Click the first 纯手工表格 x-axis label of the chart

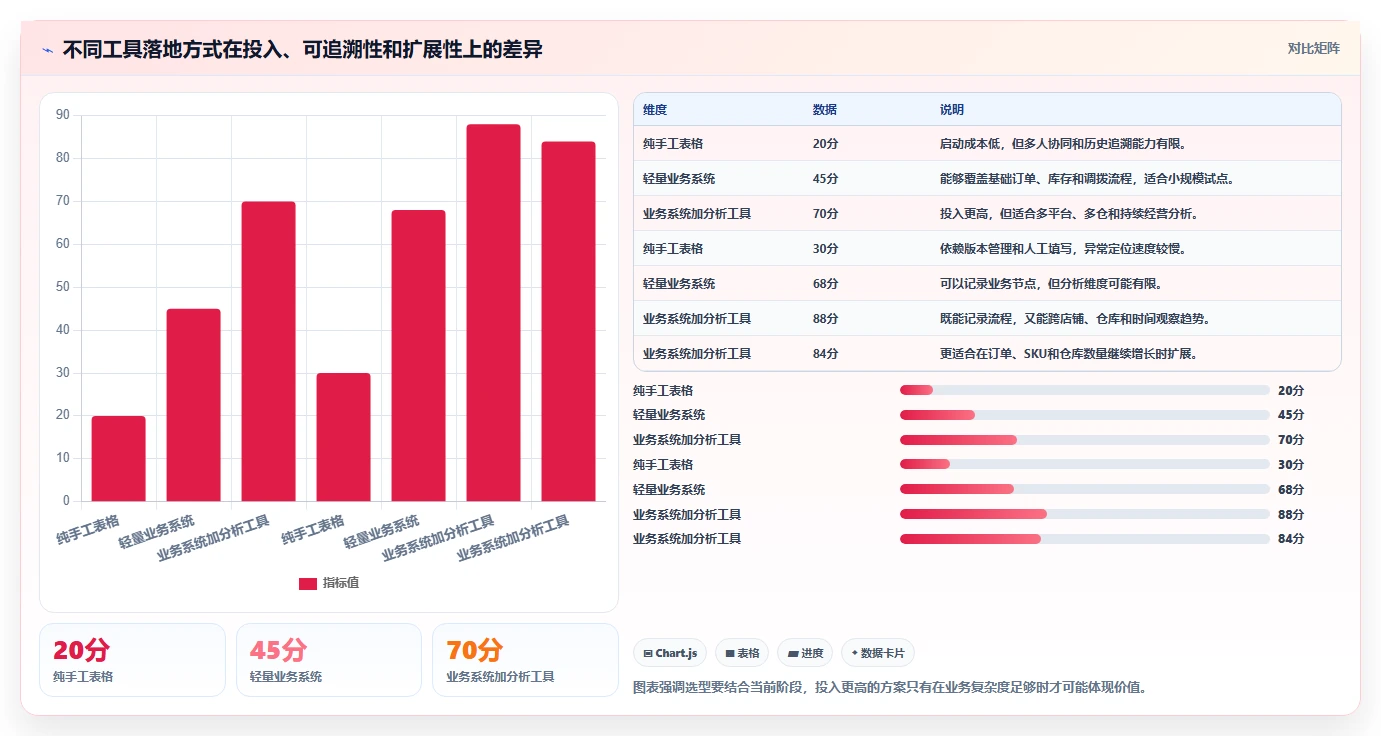(88, 529)
